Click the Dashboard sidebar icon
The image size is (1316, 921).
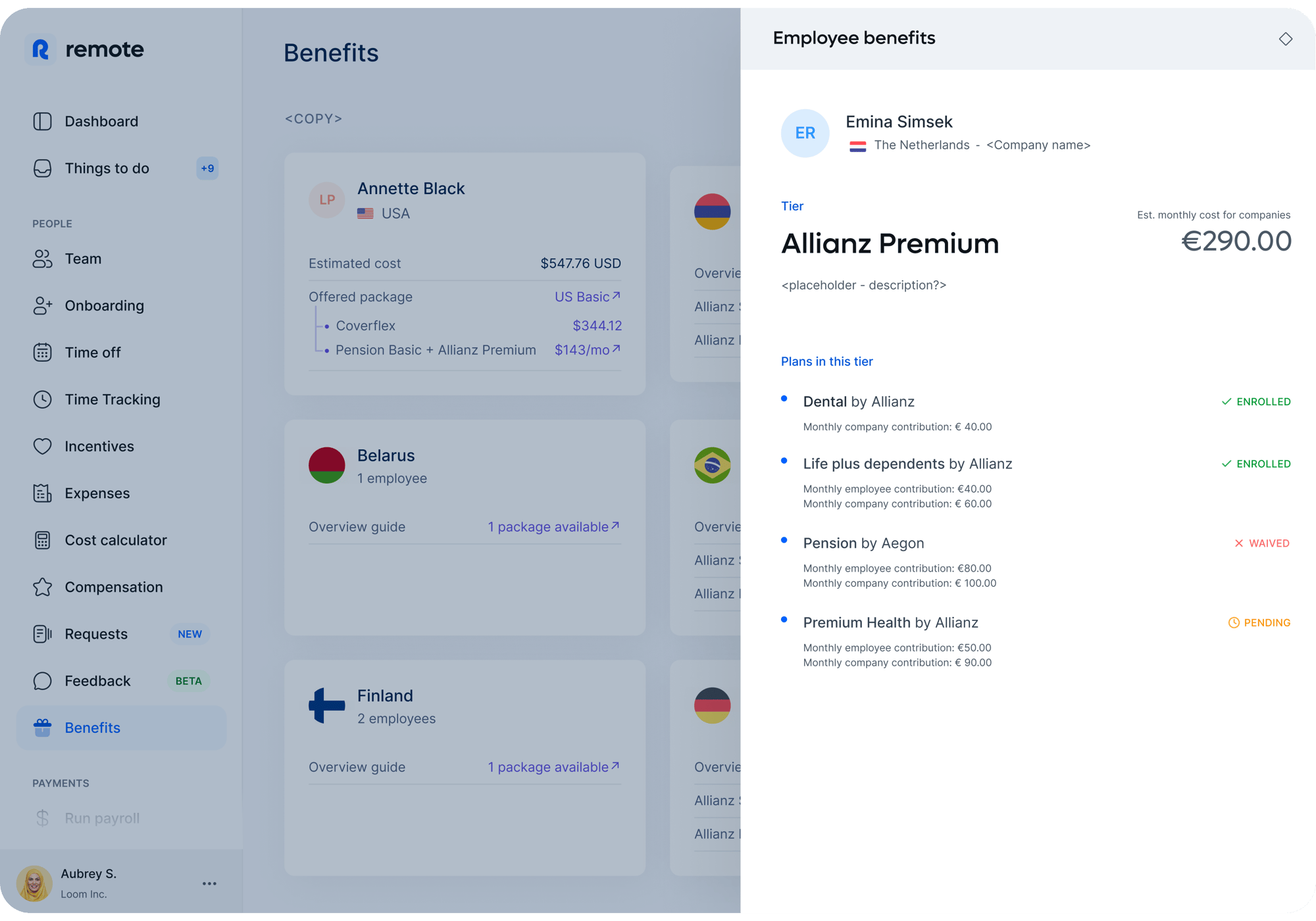click(x=42, y=121)
